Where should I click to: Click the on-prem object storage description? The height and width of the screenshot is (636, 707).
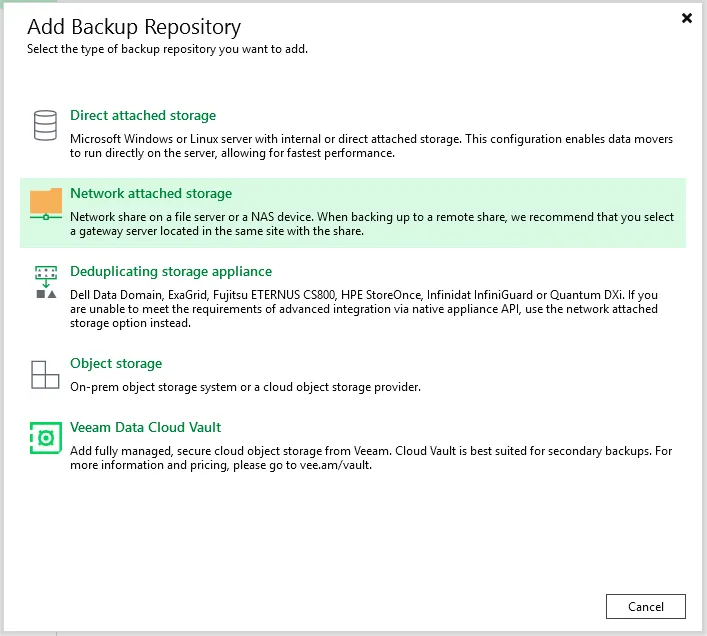[x=245, y=387]
